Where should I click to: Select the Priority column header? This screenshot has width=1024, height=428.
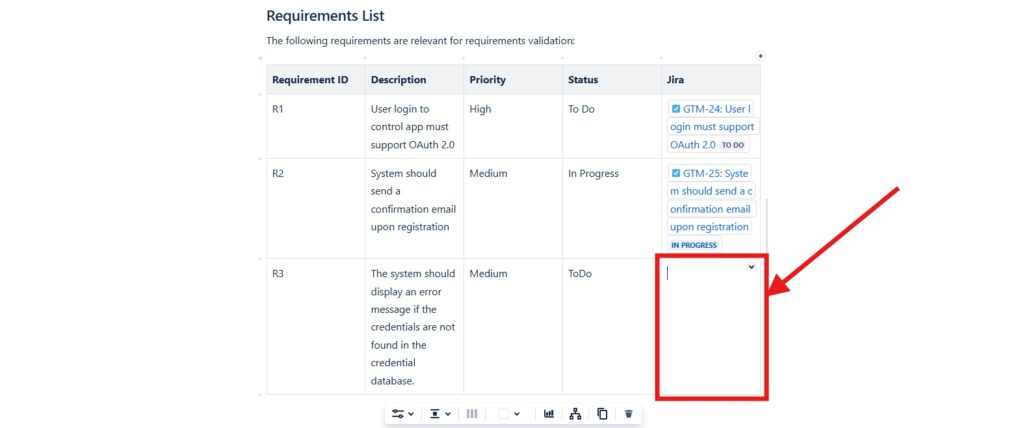click(487, 80)
